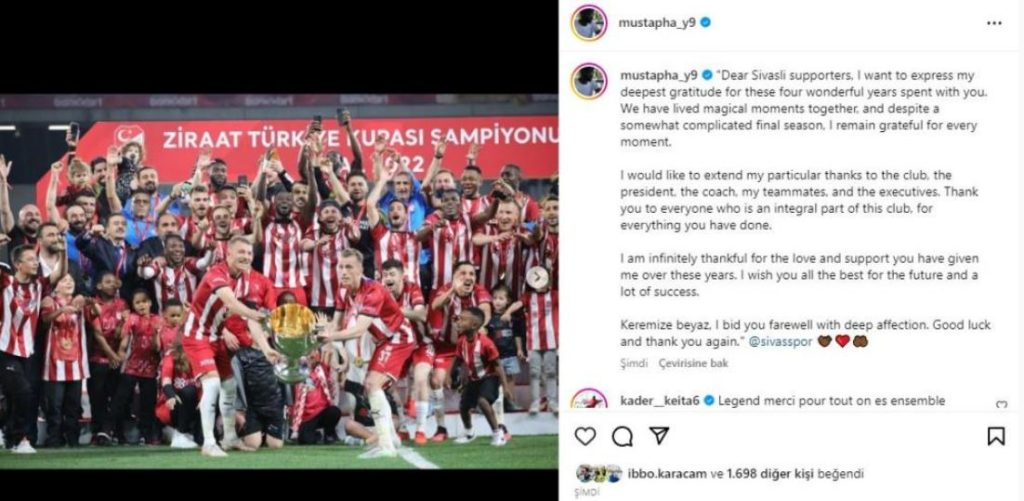Open header username mustapha_y9
The height and width of the screenshot is (501, 1024).
pos(658,22)
